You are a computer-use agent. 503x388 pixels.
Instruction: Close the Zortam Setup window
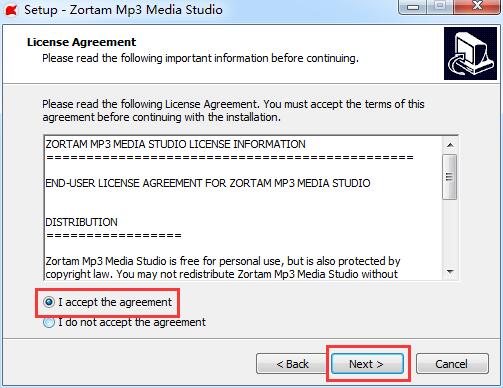pyautogui.click(x=478, y=6)
